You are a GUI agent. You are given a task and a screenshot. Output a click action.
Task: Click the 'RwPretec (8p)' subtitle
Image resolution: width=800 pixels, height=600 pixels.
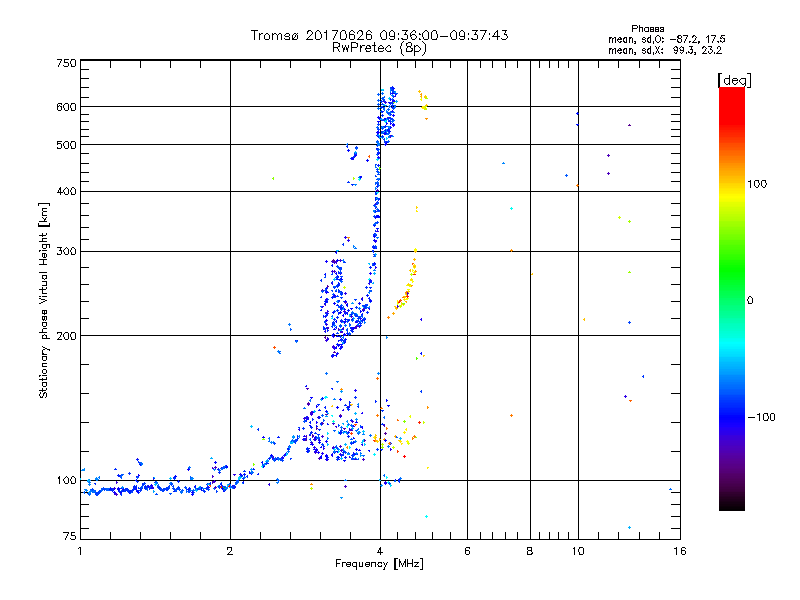pos(379,48)
